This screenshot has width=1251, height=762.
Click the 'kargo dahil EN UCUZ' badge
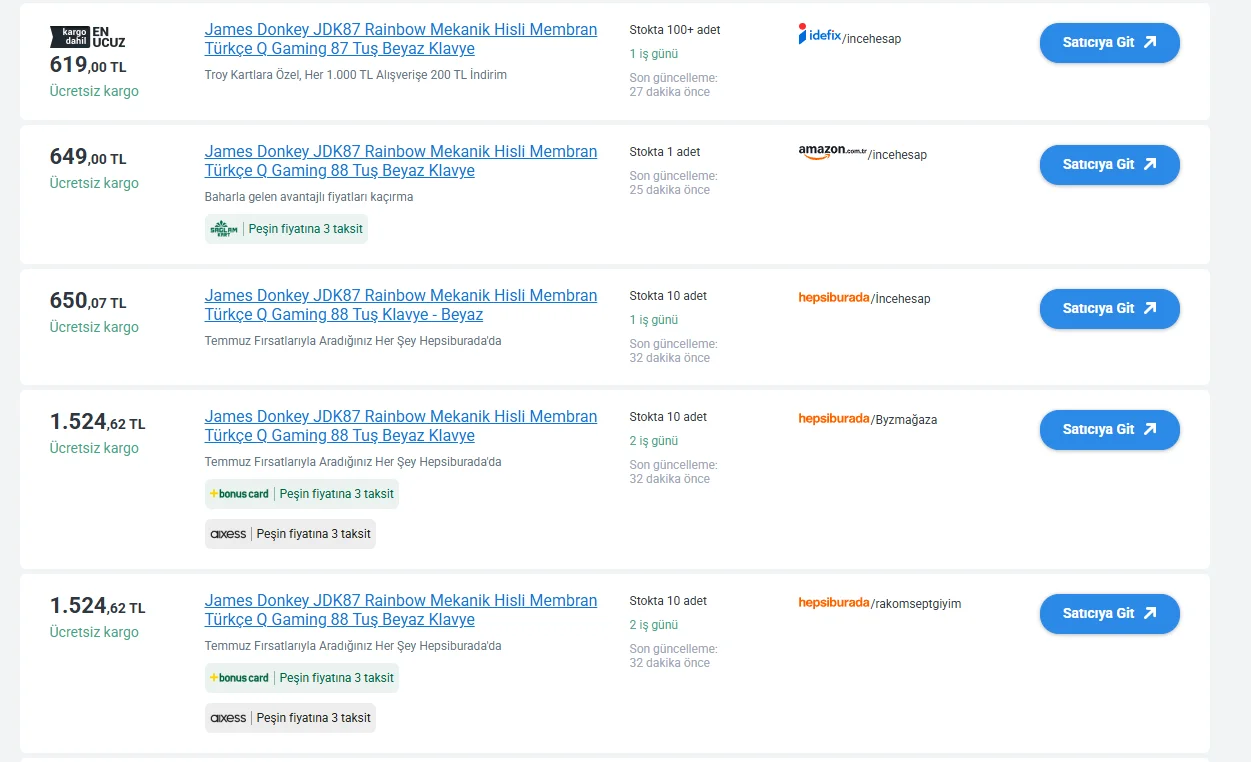[x=88, y=37]
